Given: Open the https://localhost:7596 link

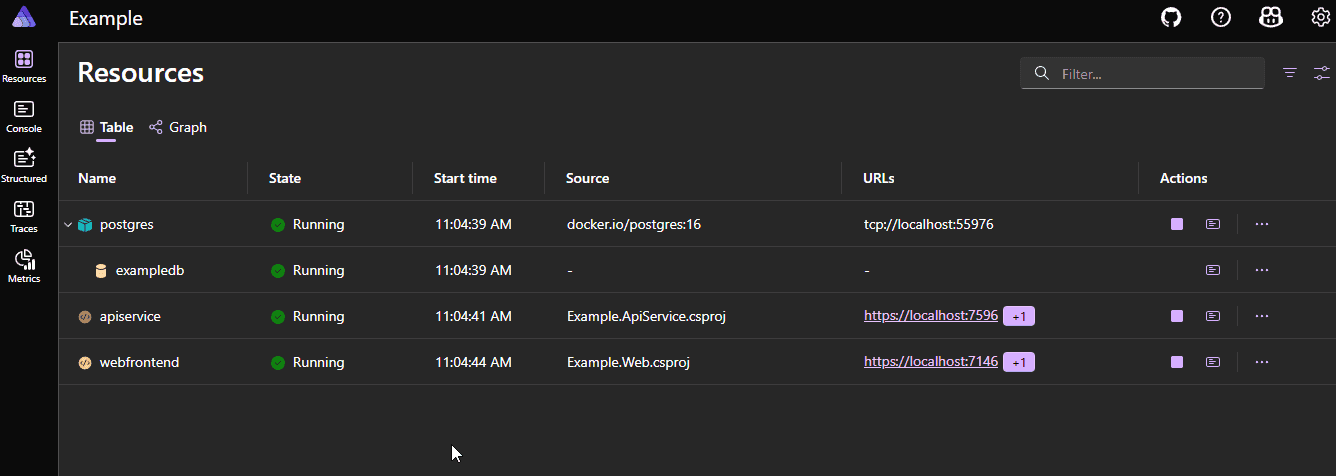Looking at the screenshot, I should (930, 316).
